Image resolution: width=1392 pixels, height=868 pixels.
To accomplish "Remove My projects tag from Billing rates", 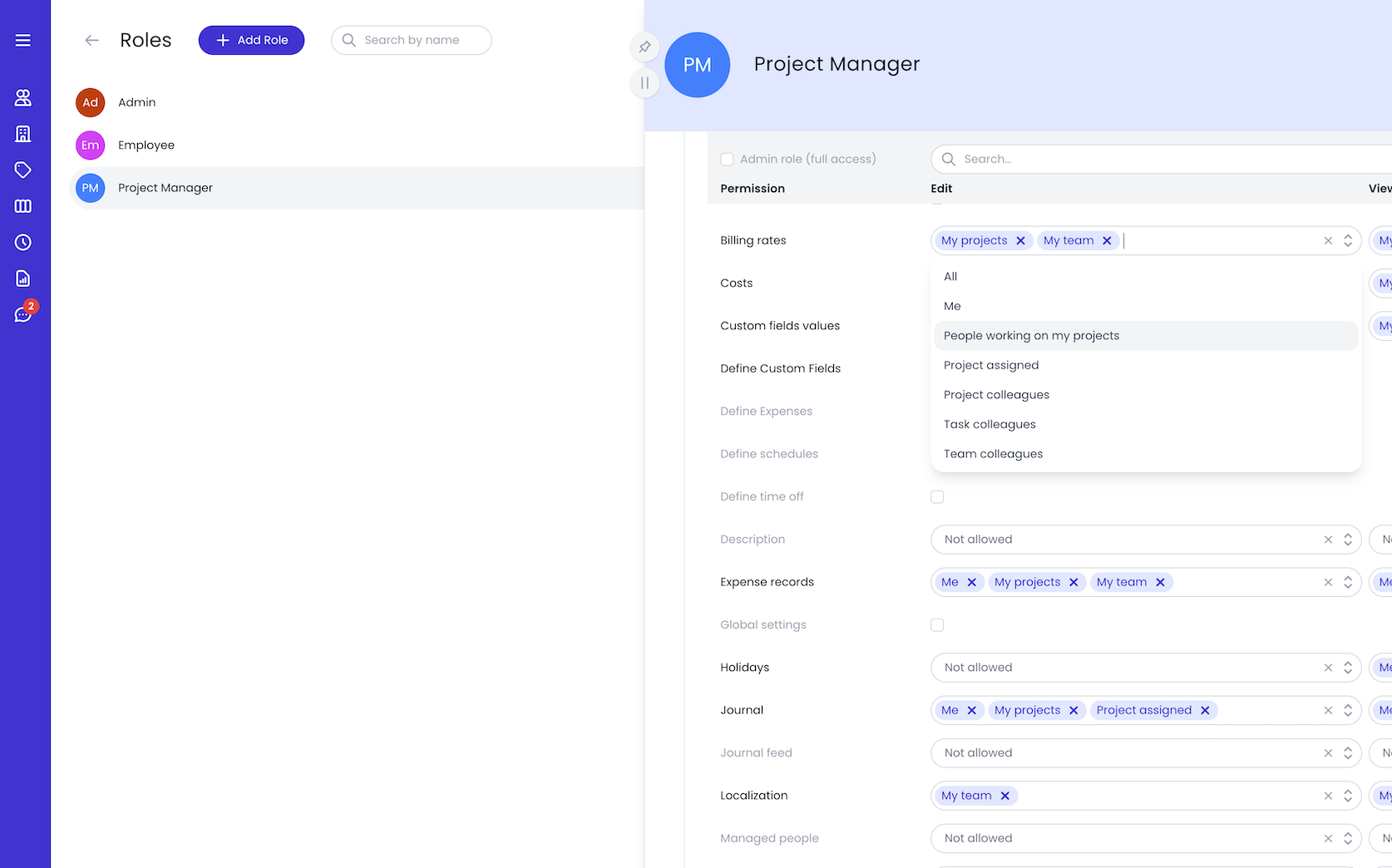I will 1020,240.
